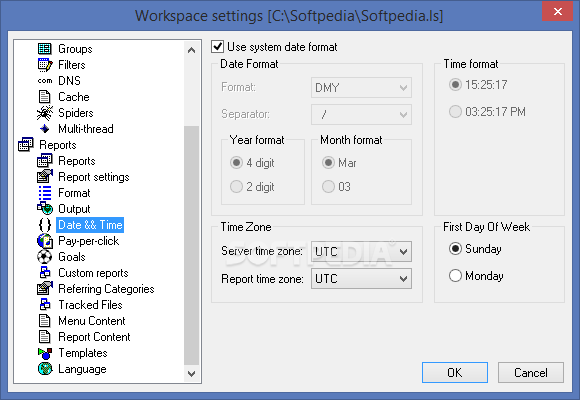This screenshot has width=580, height=400.
Task: Click the Referring Categories icon
Action: (x=45, y=289)
